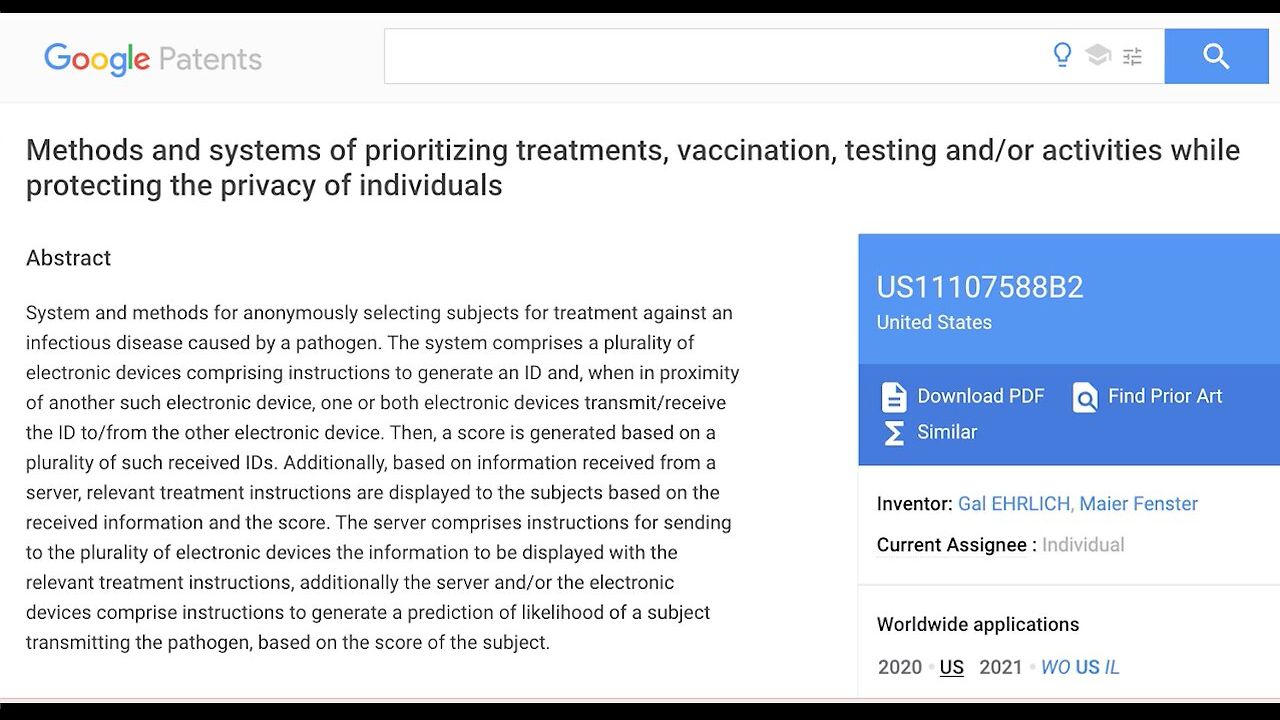This screenshot has width=1280, height=720.
Task: Click the lightbulb icon in search bar
Action: 1062,55
